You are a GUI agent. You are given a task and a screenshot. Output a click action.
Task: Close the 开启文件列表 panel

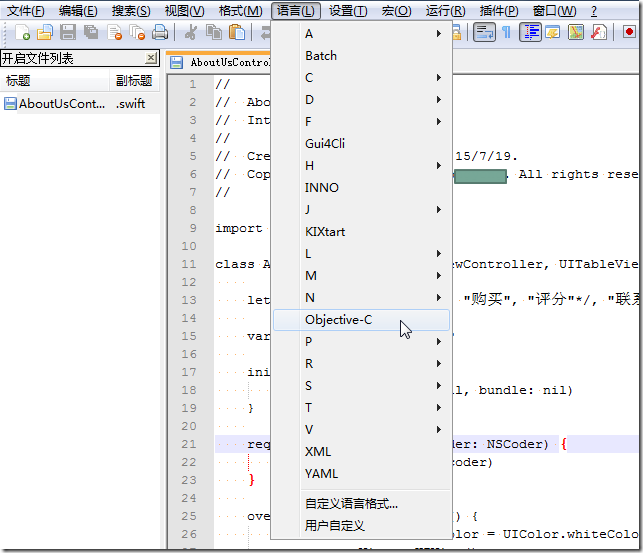tap(151, 58)
